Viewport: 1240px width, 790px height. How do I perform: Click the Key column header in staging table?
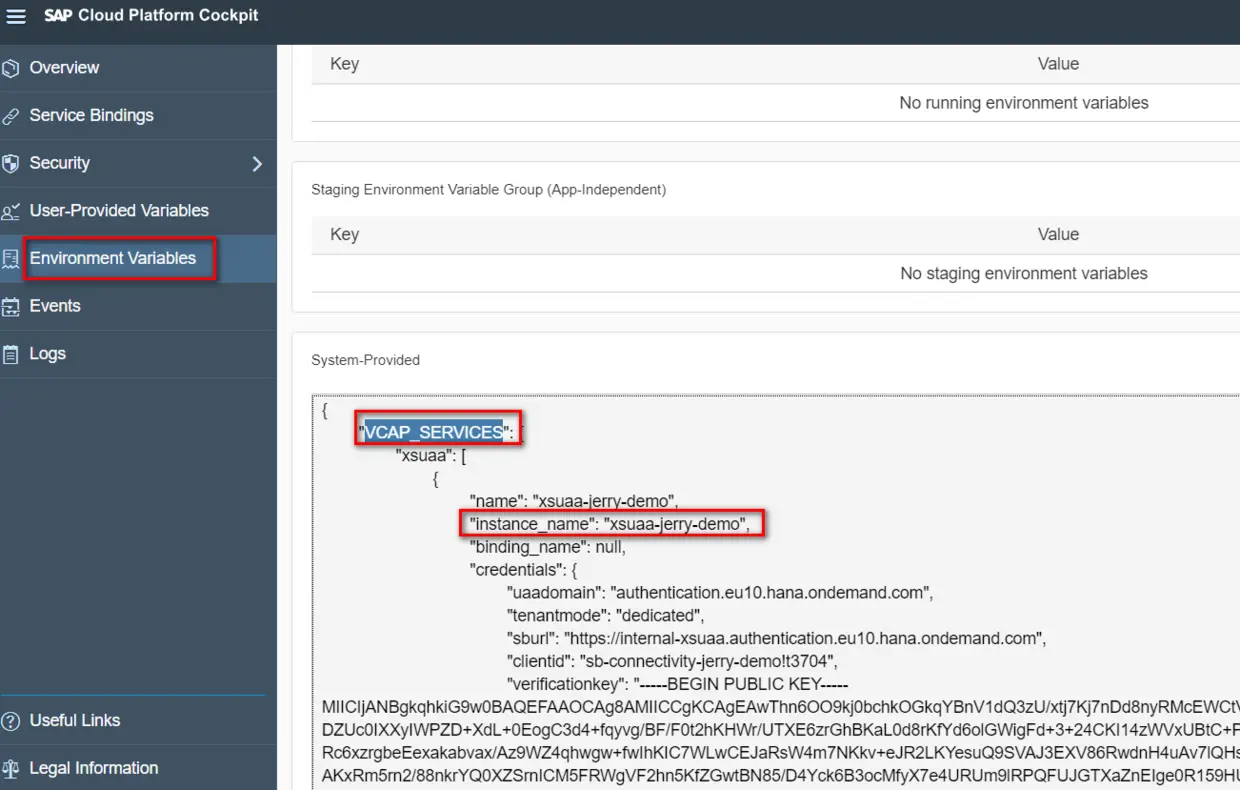click(x=344, y=235)
